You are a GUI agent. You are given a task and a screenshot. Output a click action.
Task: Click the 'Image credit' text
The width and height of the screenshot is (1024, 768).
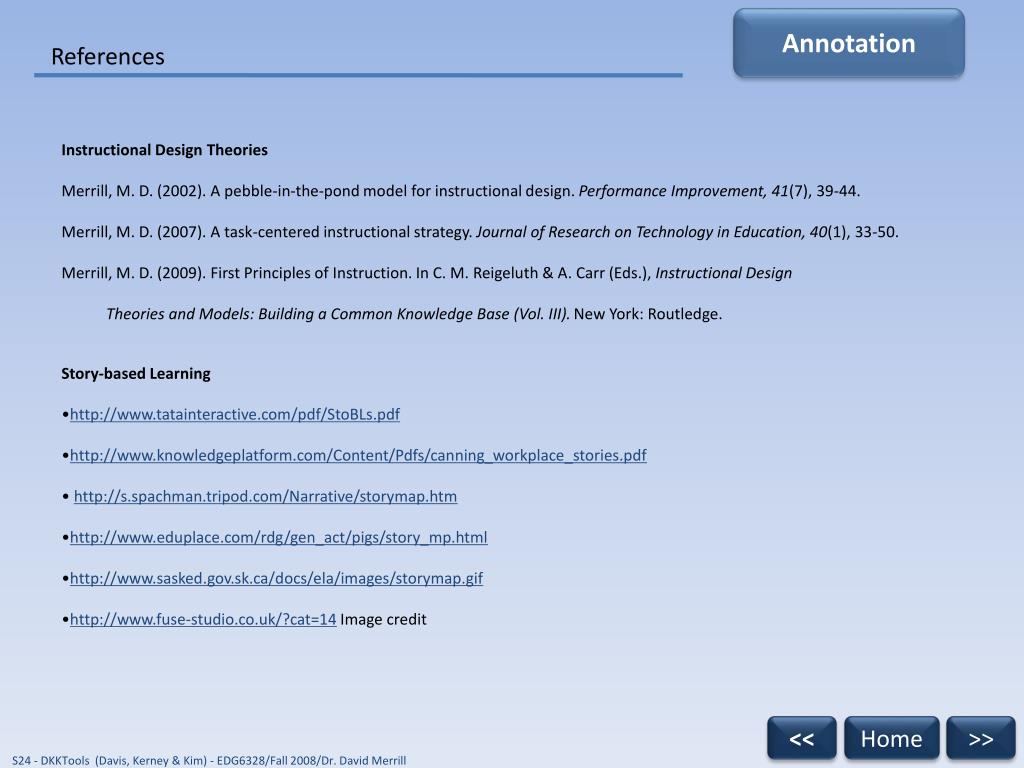click(383, 619)
